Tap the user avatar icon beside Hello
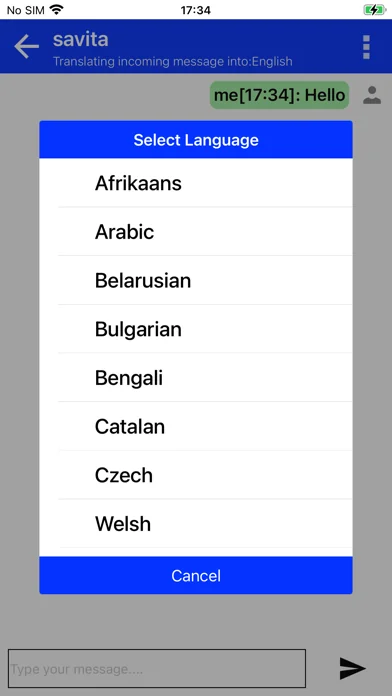Screen dimensions: 392x696 pyautogui.click(x=372, y=95)
